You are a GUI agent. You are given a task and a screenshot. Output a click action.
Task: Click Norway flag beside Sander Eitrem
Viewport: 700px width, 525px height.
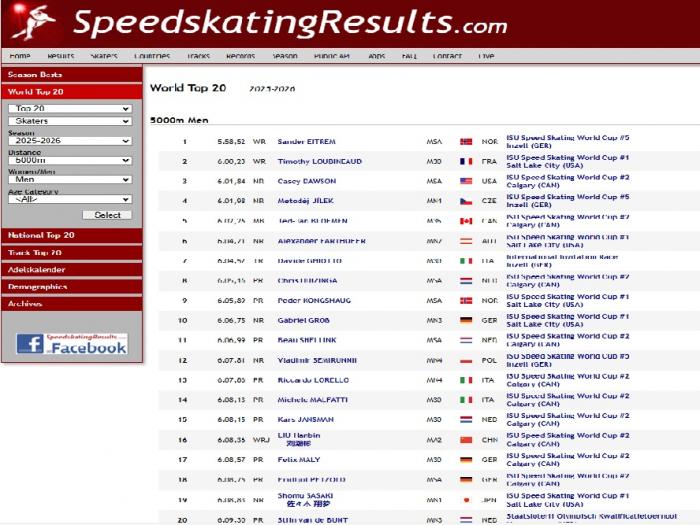pyautogui.click(x=466, y=142)
